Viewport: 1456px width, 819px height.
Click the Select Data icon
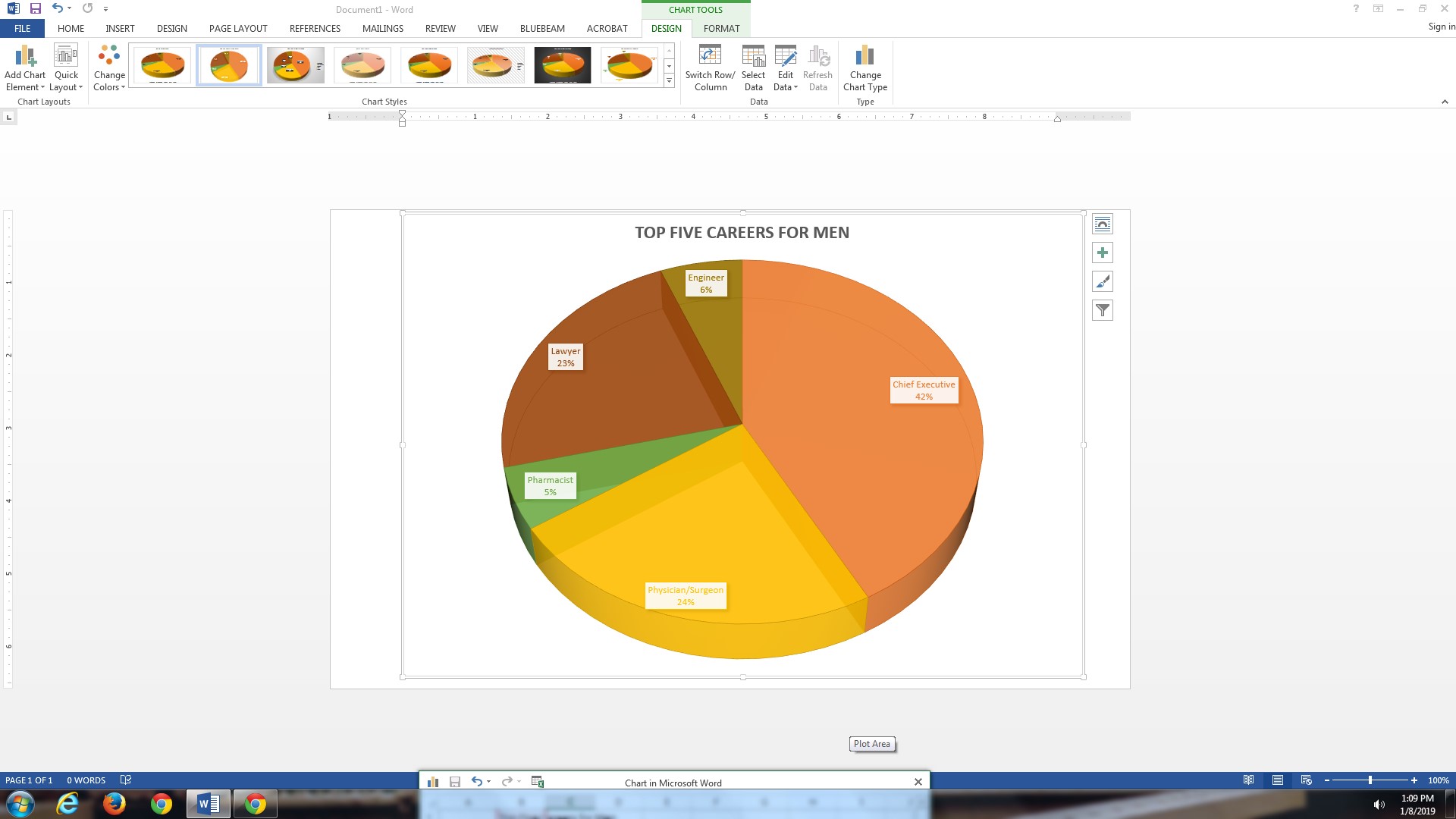(x=753, y=57)
